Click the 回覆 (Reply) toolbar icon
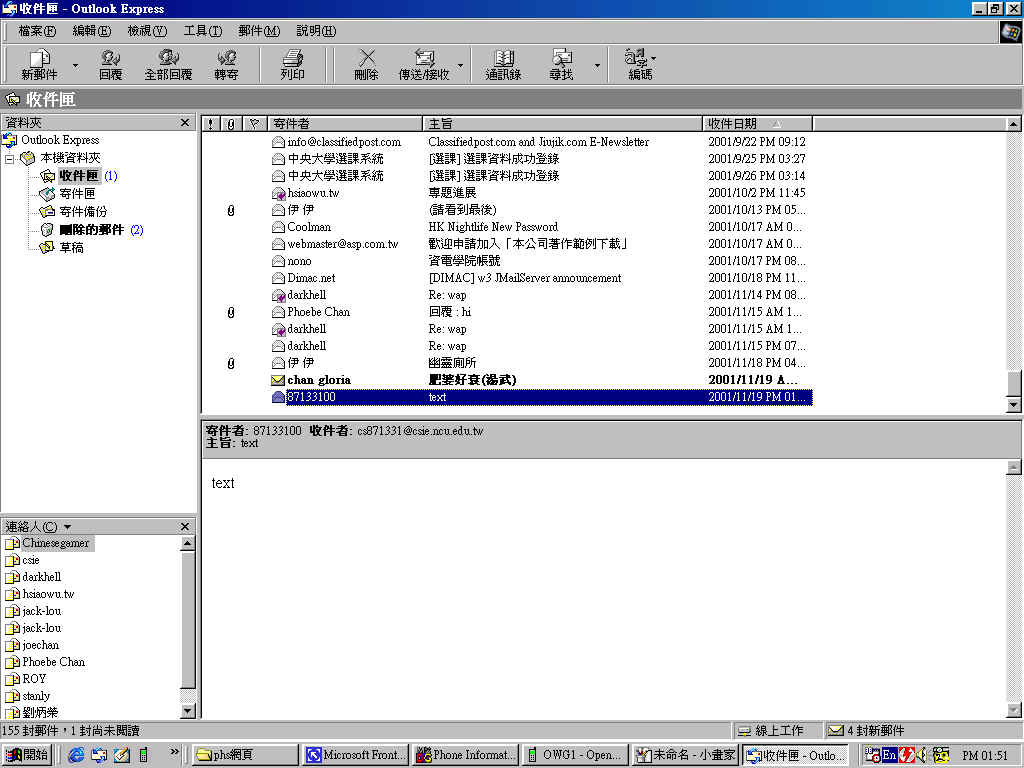Viewport: 1024px width, 768px height. tap(110, 65)
